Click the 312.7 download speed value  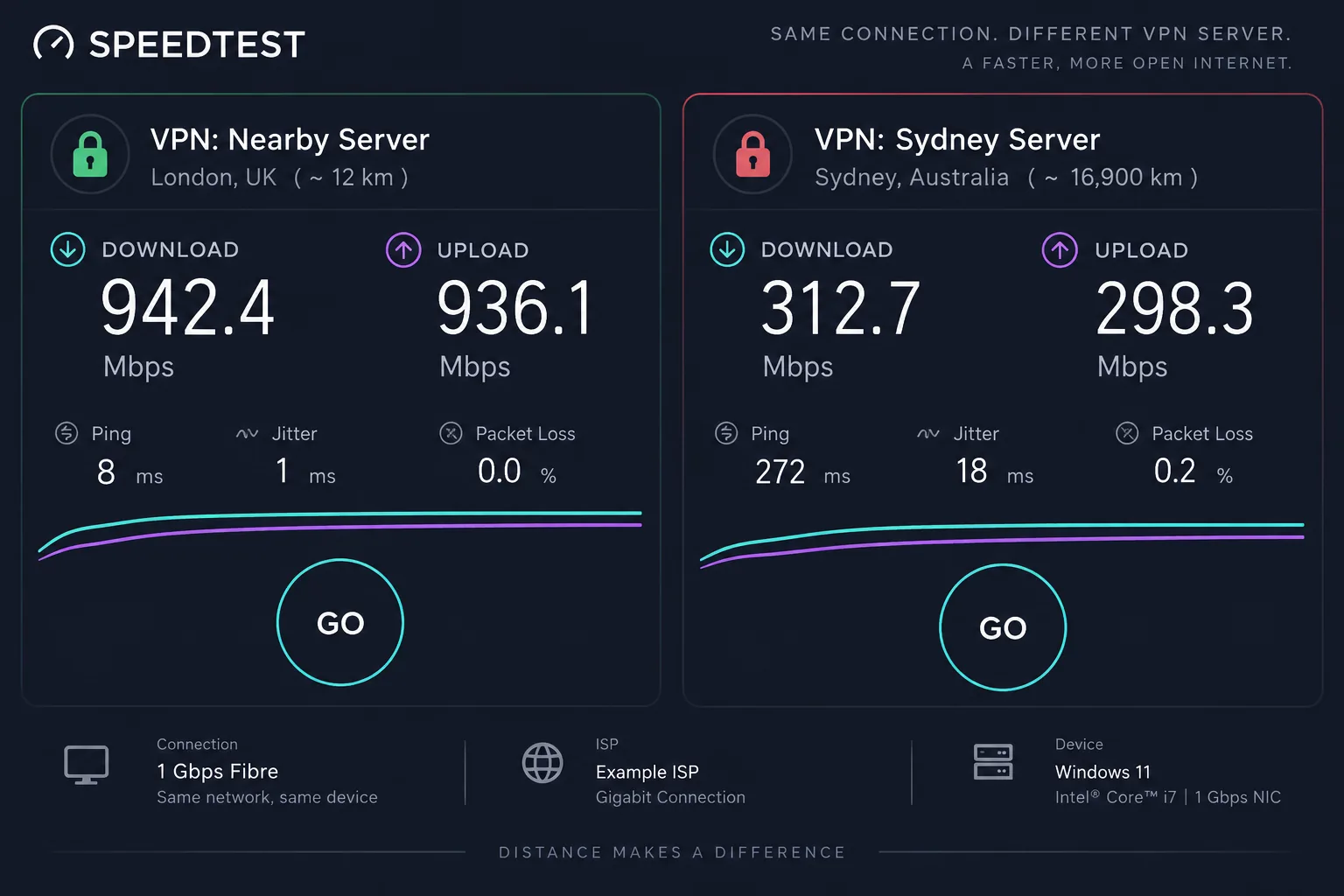pyautogui.click(x=841, y=308)
